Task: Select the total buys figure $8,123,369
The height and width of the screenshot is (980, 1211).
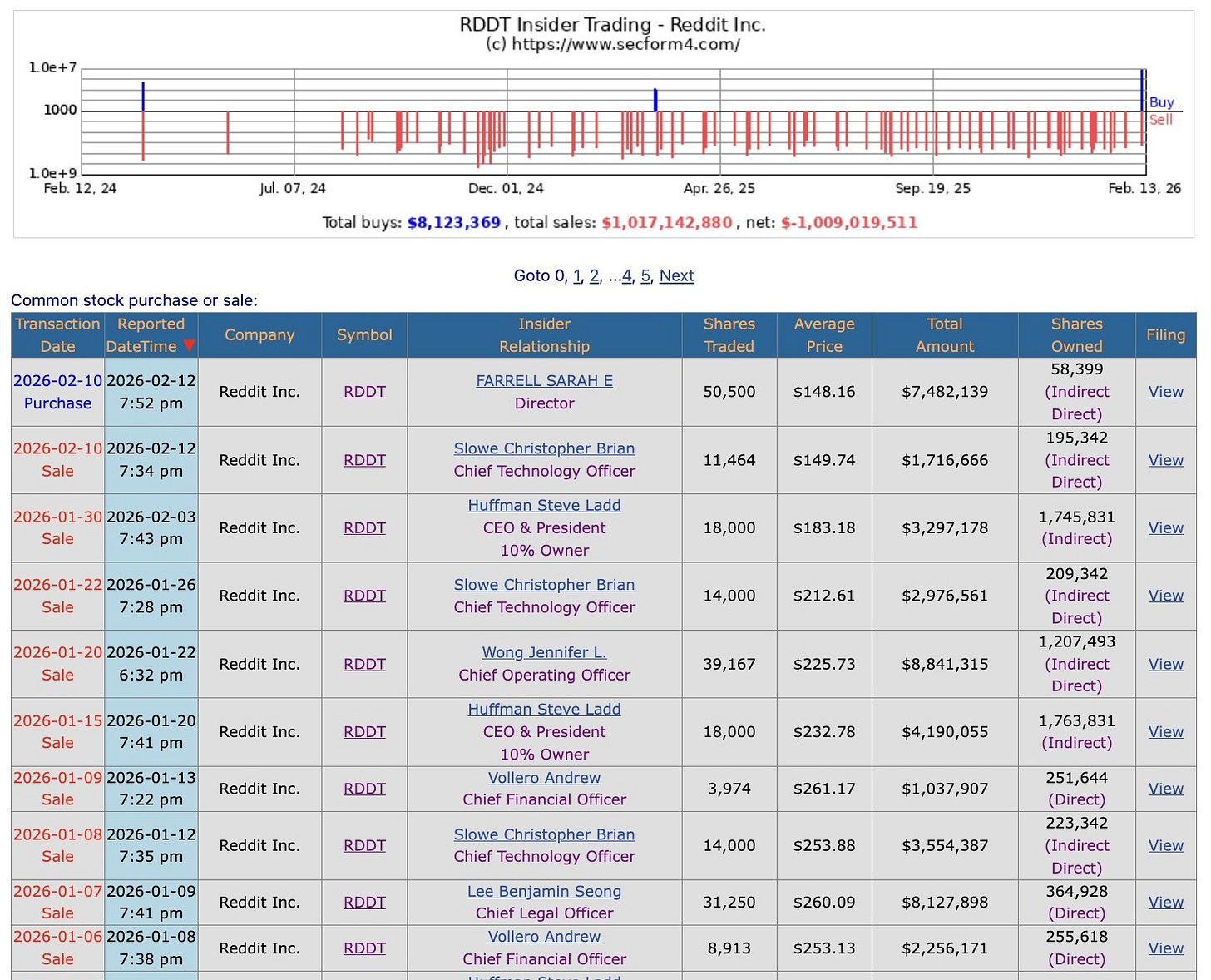Action: pyautogui.click(x=454, y=222)
